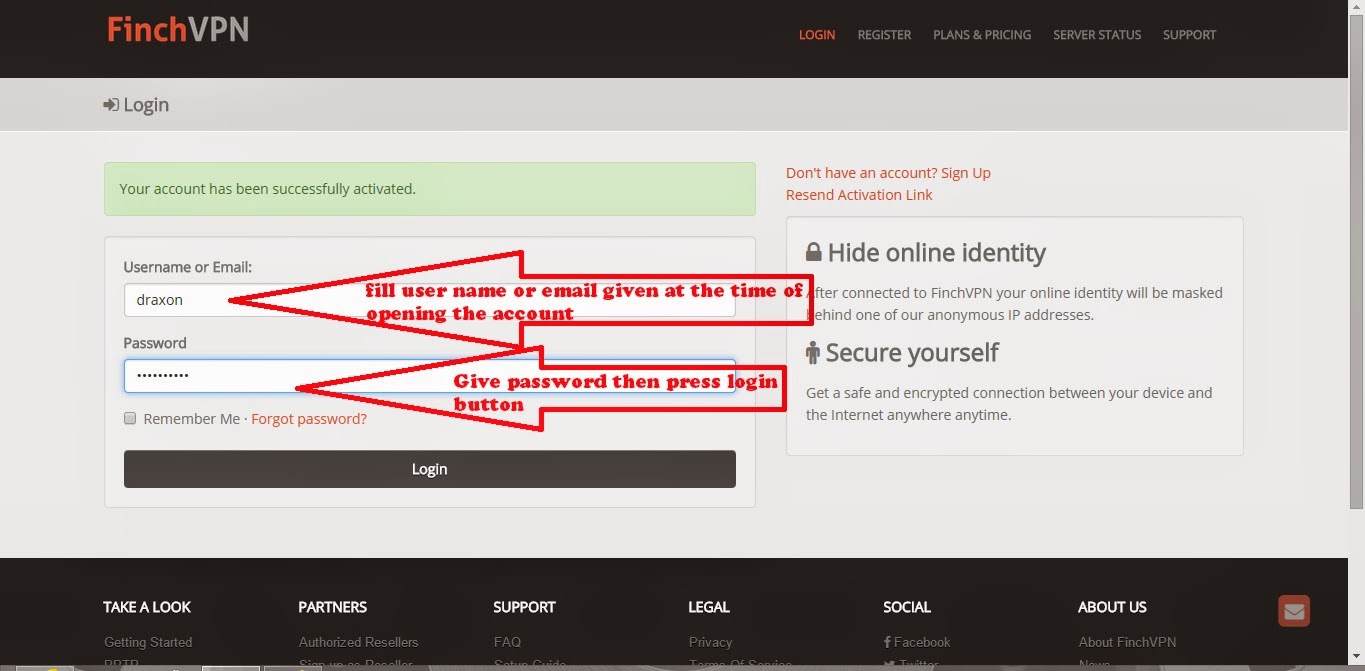Viewport: 1365px width, 671px height.
Task: Click the FinchVPN logo
Action: pyautogui.click(x=178, y=30)
